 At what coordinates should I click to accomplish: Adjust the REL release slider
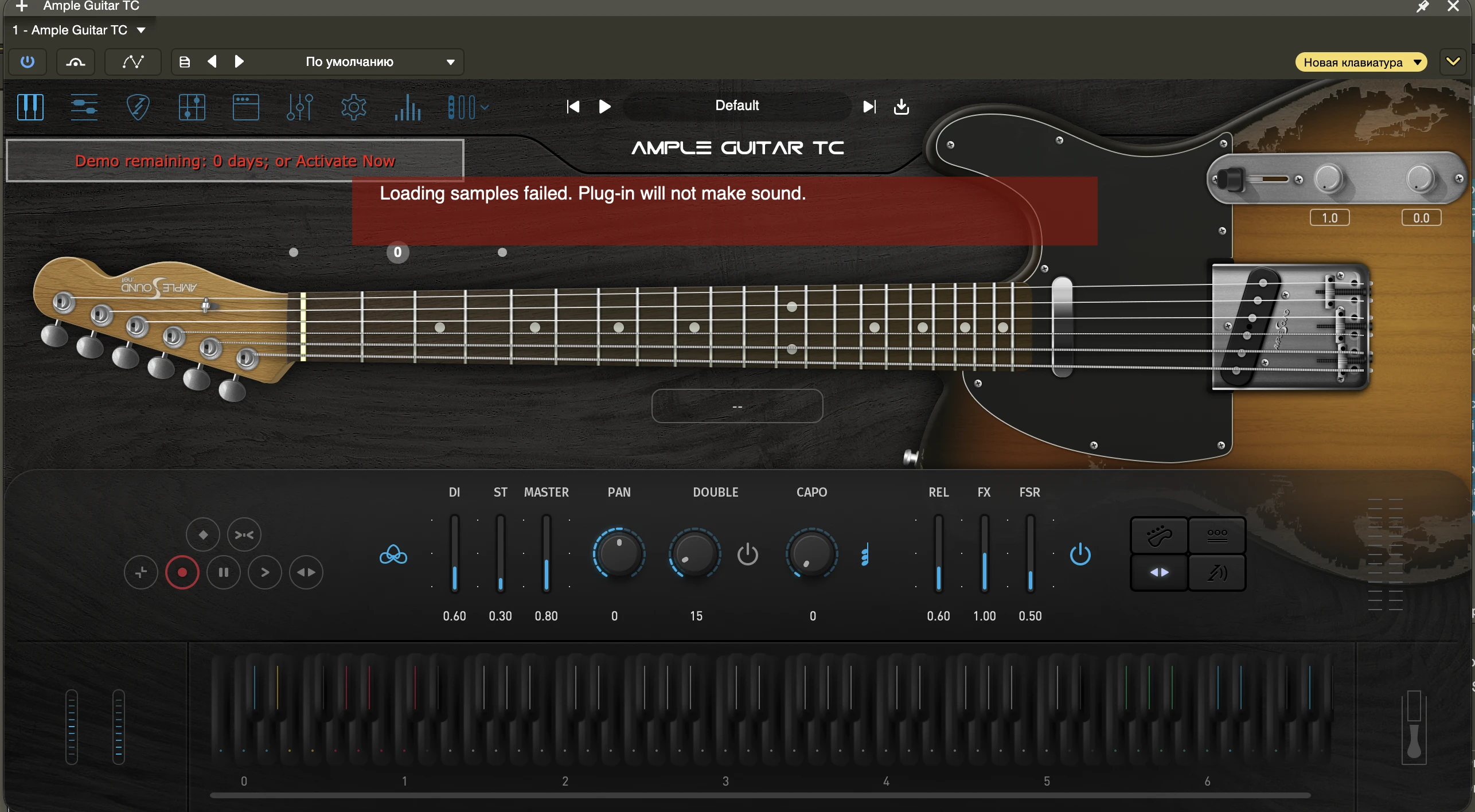[939, 554]
